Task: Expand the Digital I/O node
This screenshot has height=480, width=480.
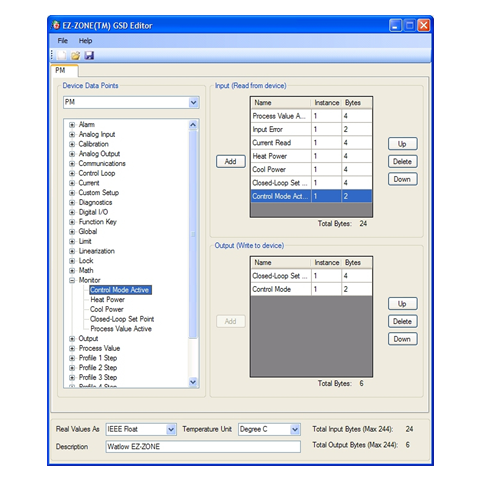Action: click(x=72, y=212)
